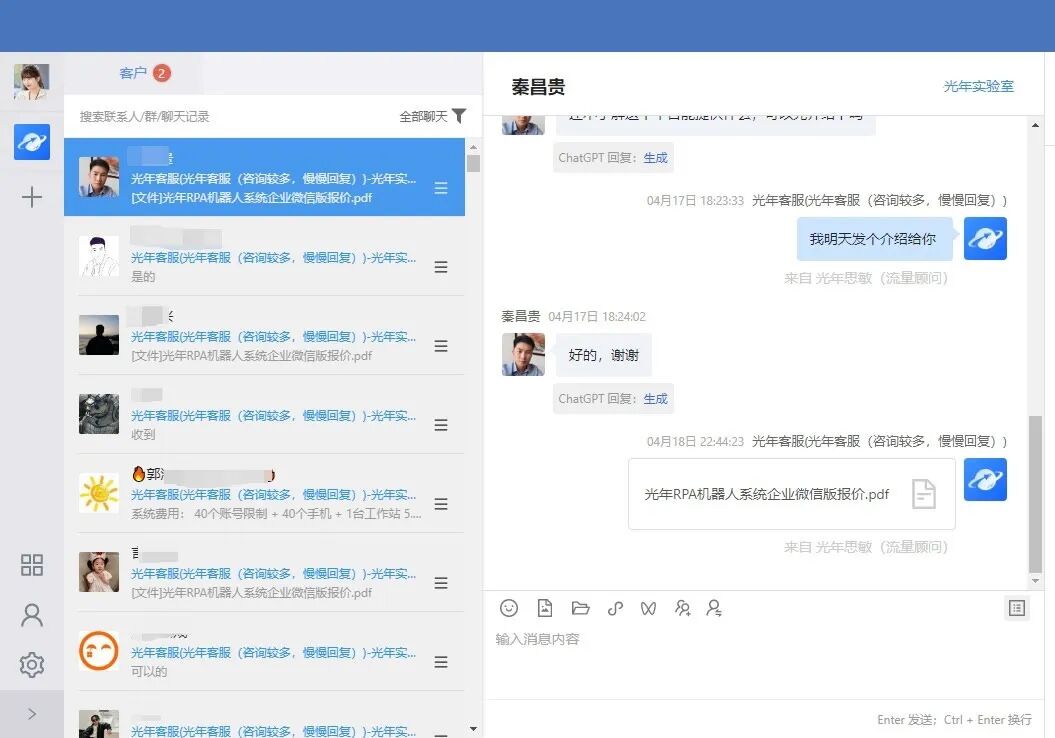Open the 光年RPA机器人系统企业微信版报价.pdf attachment
The height and width of the screenshot is (738, 1055).
pos(791,494)
